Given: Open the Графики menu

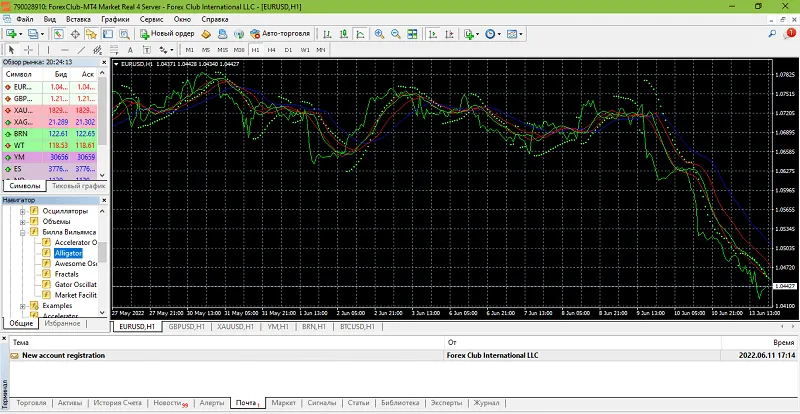Looking at the screenshot, I should click(x=115, y=19).
